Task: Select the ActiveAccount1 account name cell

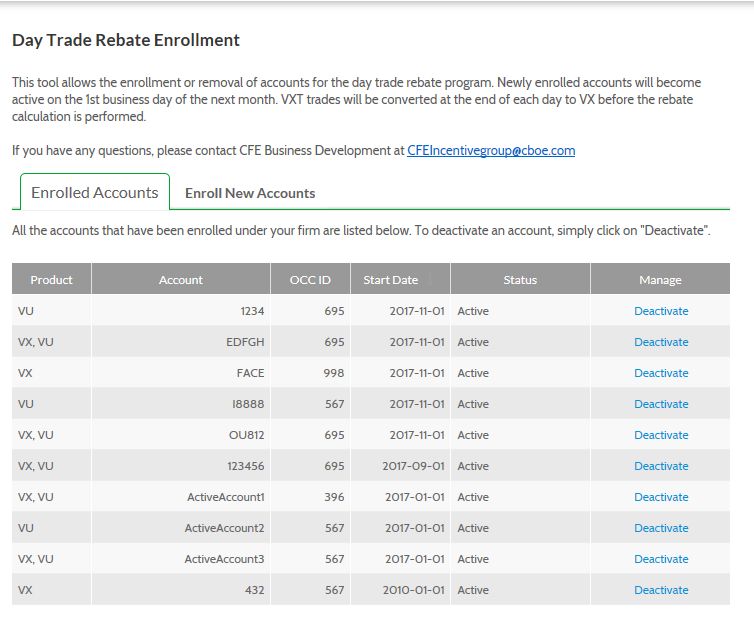Action: click(181, 497)
